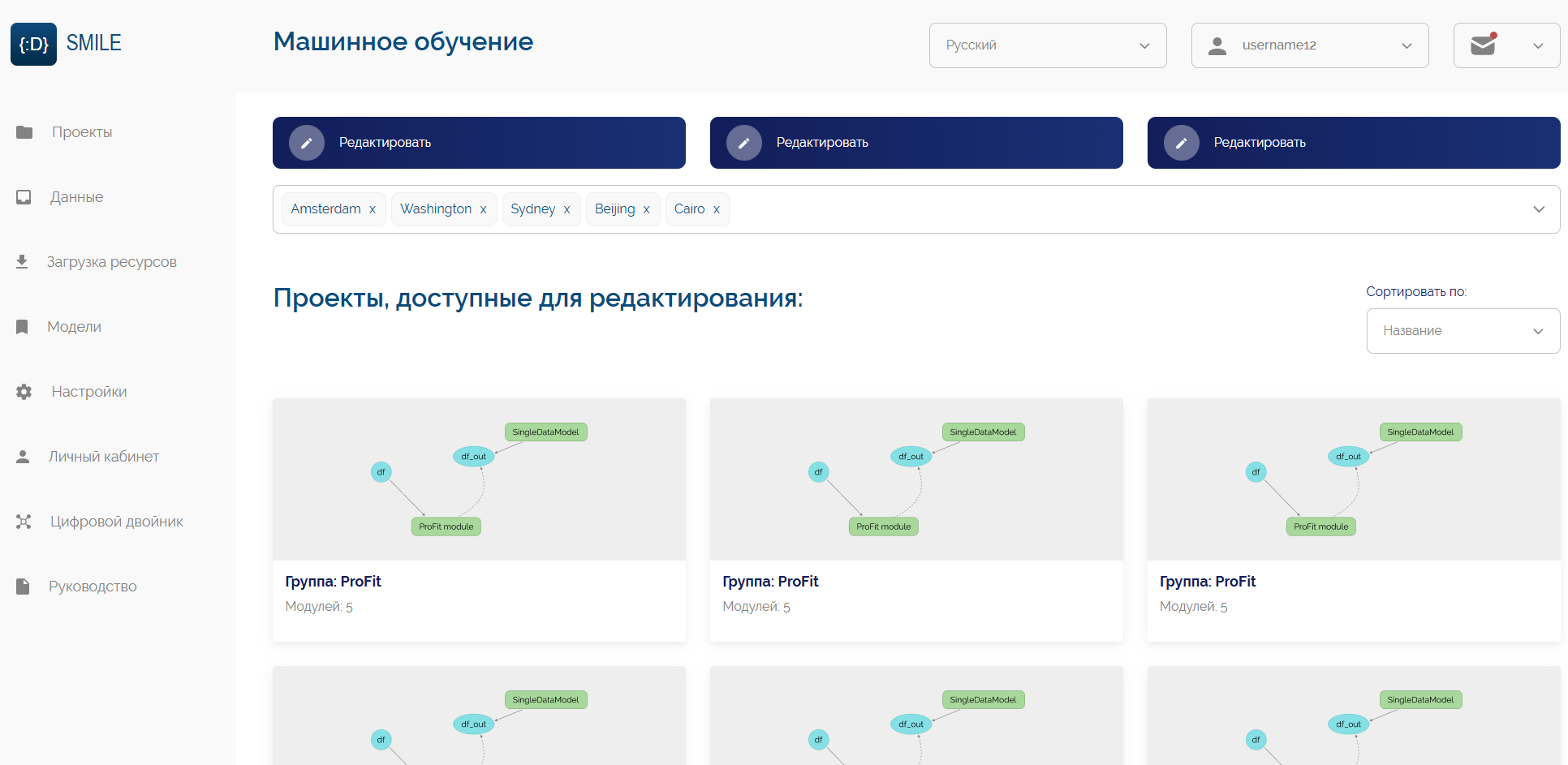
Task: Expand the city tags multi-select chevron
Action: (1539, 209)
